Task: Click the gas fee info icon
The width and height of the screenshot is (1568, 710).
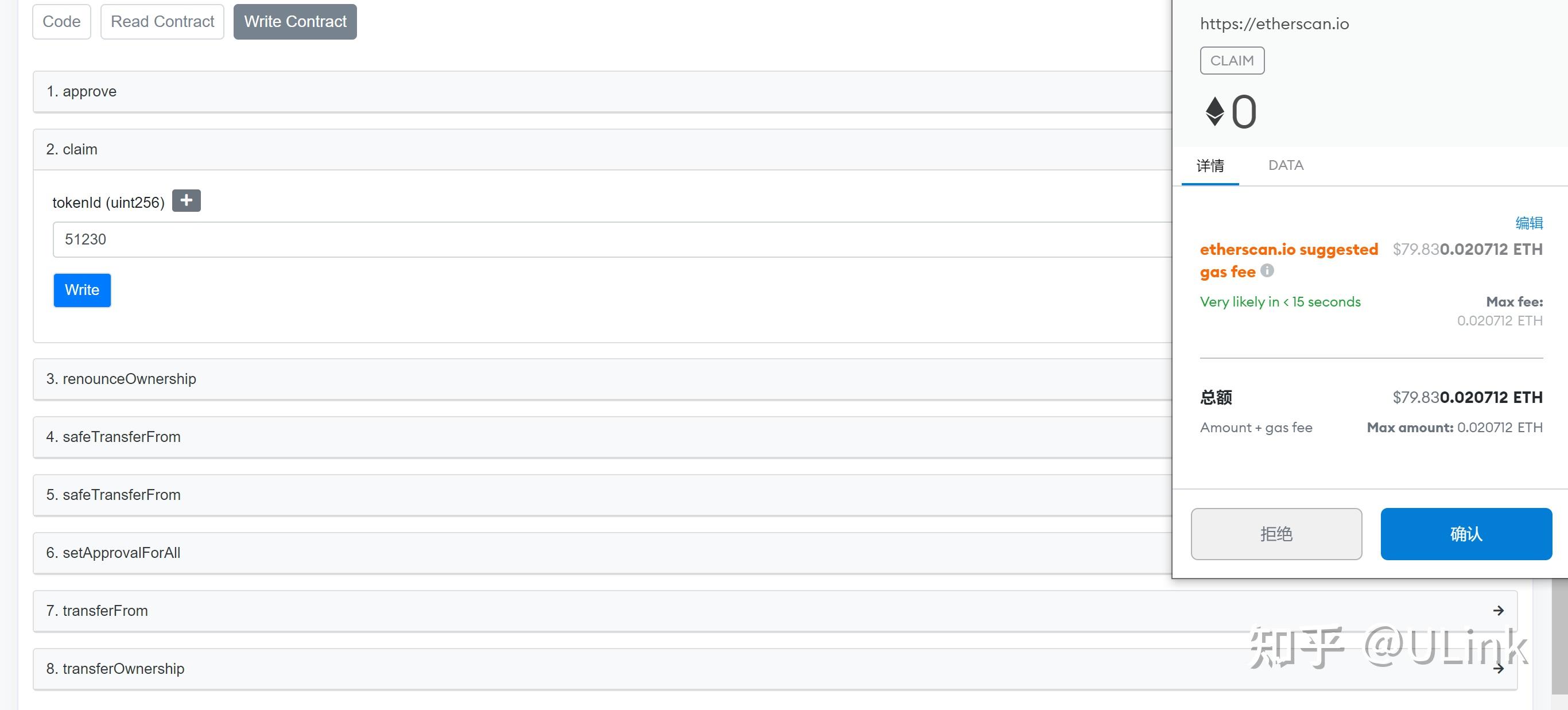Action: [1267, 270]
